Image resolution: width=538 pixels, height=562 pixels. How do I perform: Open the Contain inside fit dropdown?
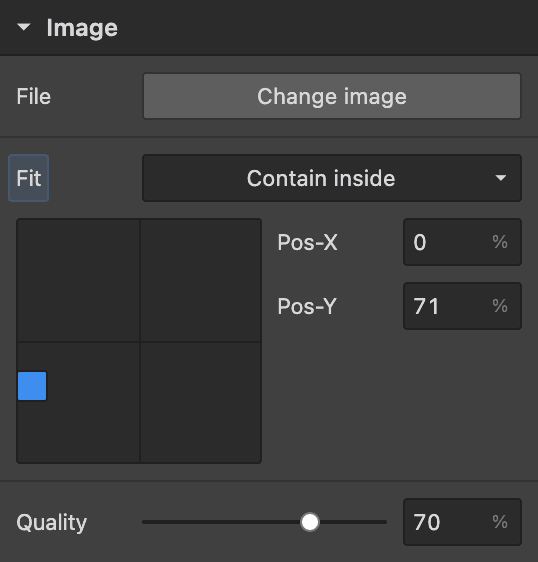(332, 178)
